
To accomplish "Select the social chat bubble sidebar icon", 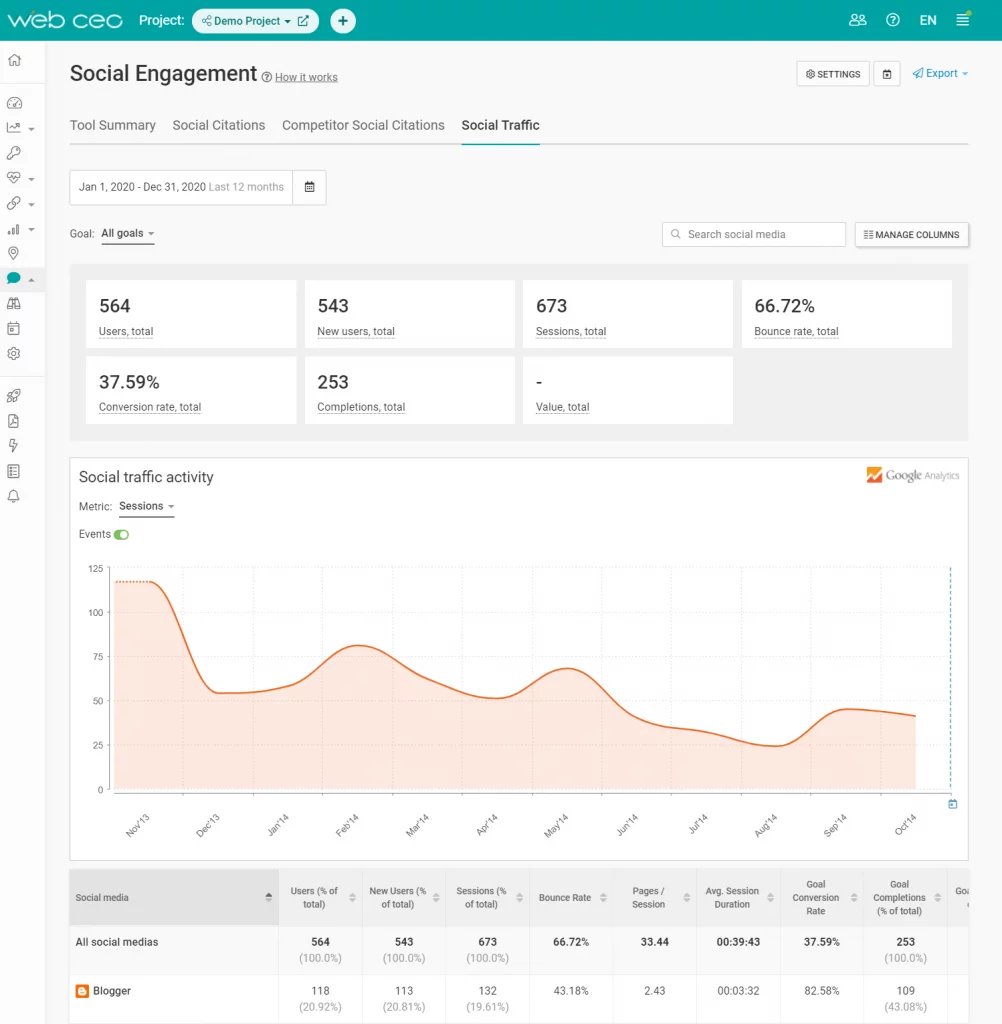I will 13,278.
